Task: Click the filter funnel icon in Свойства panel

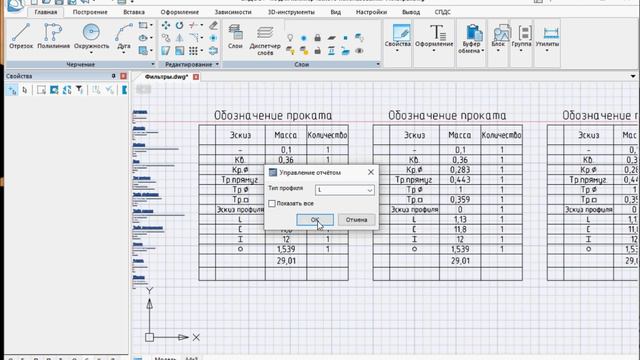Action: (x=80, y=90)
